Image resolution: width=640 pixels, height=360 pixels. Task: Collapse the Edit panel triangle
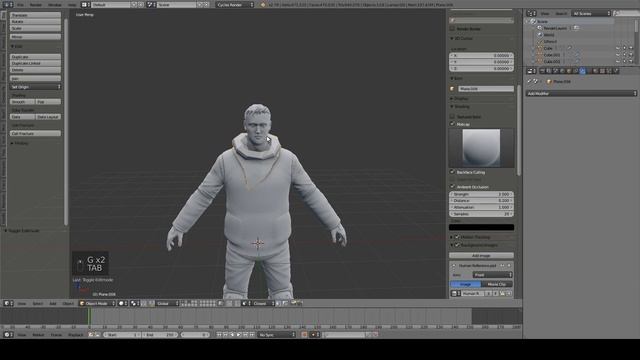(12, 47)
